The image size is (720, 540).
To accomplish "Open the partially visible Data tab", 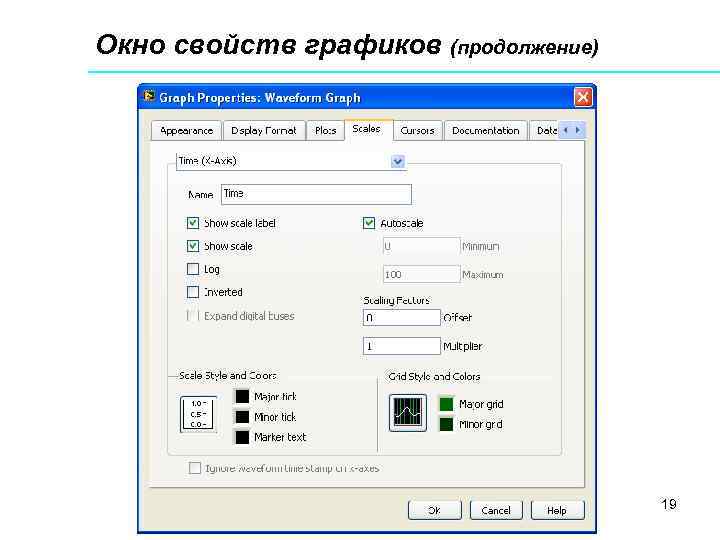I will 545,131.
